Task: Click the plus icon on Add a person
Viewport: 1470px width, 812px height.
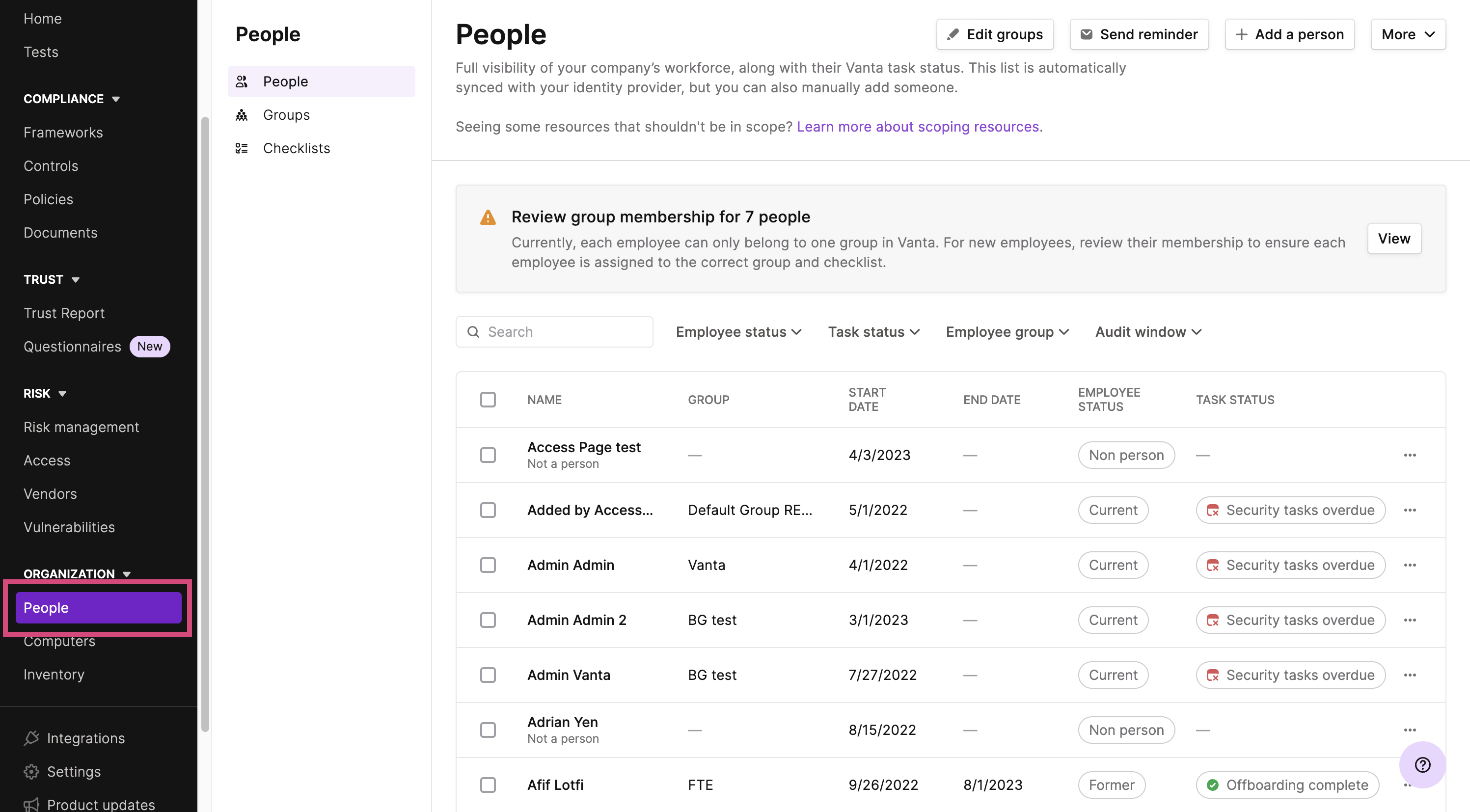Action: [1242, 34]
